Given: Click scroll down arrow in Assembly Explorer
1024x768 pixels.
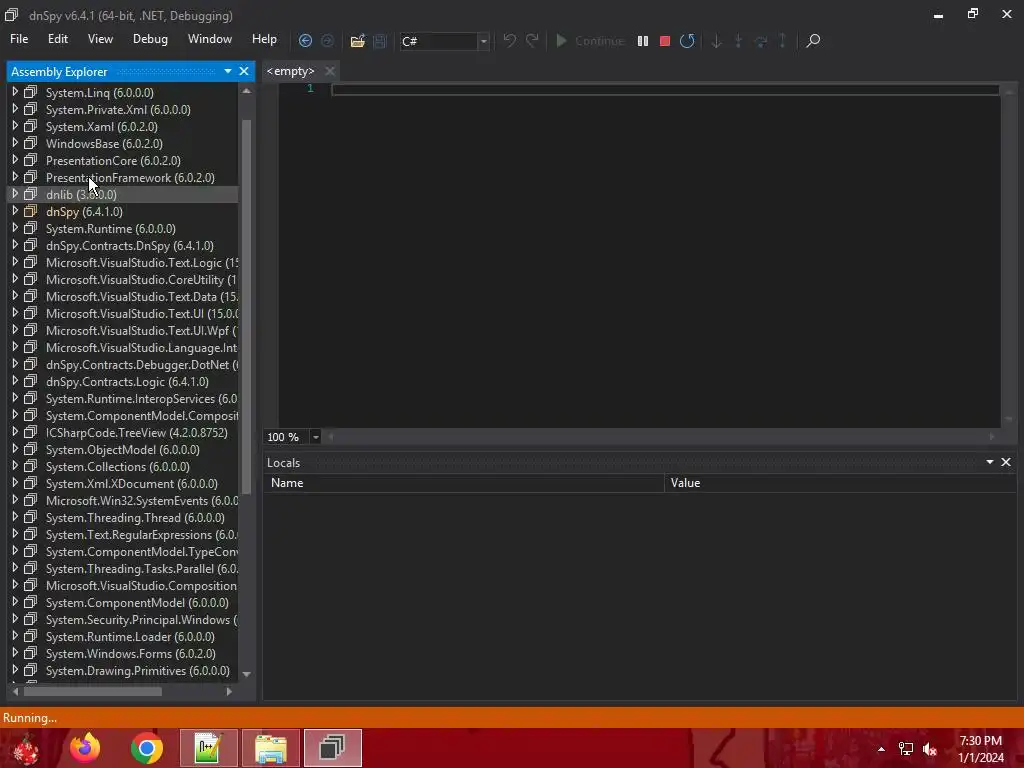Looking at the screenshot, I should 246,674.
